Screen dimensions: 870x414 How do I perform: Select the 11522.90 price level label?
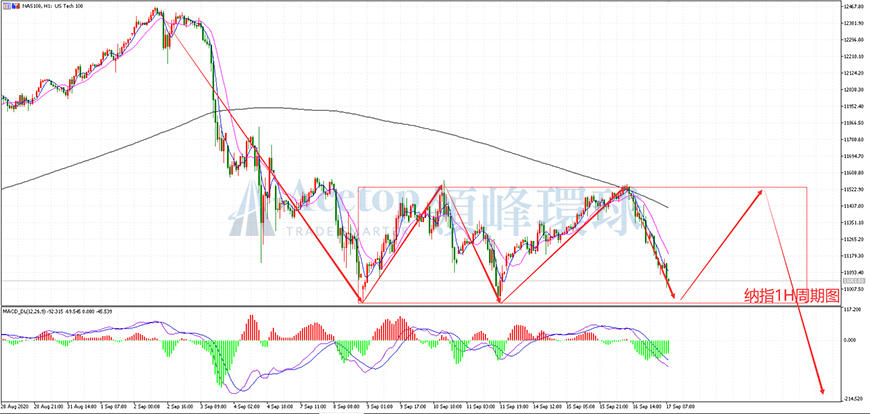[x=853, y=189]
